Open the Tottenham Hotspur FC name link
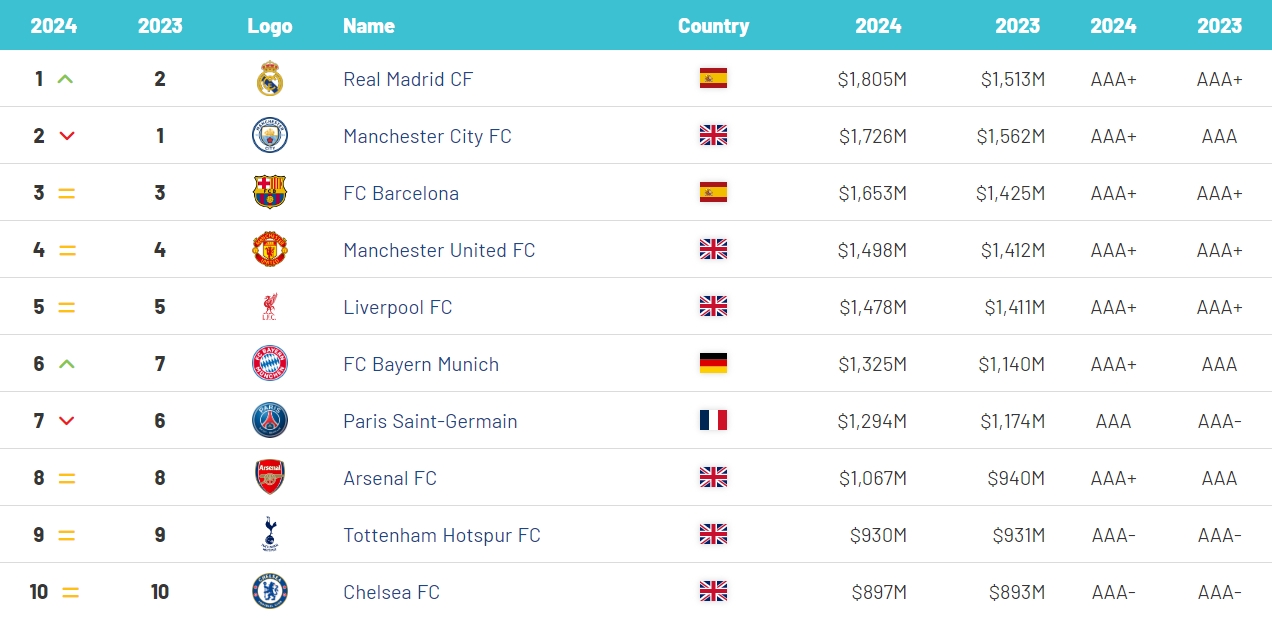Viewport: 1272px width, 620px height. (x=441, y=535)
